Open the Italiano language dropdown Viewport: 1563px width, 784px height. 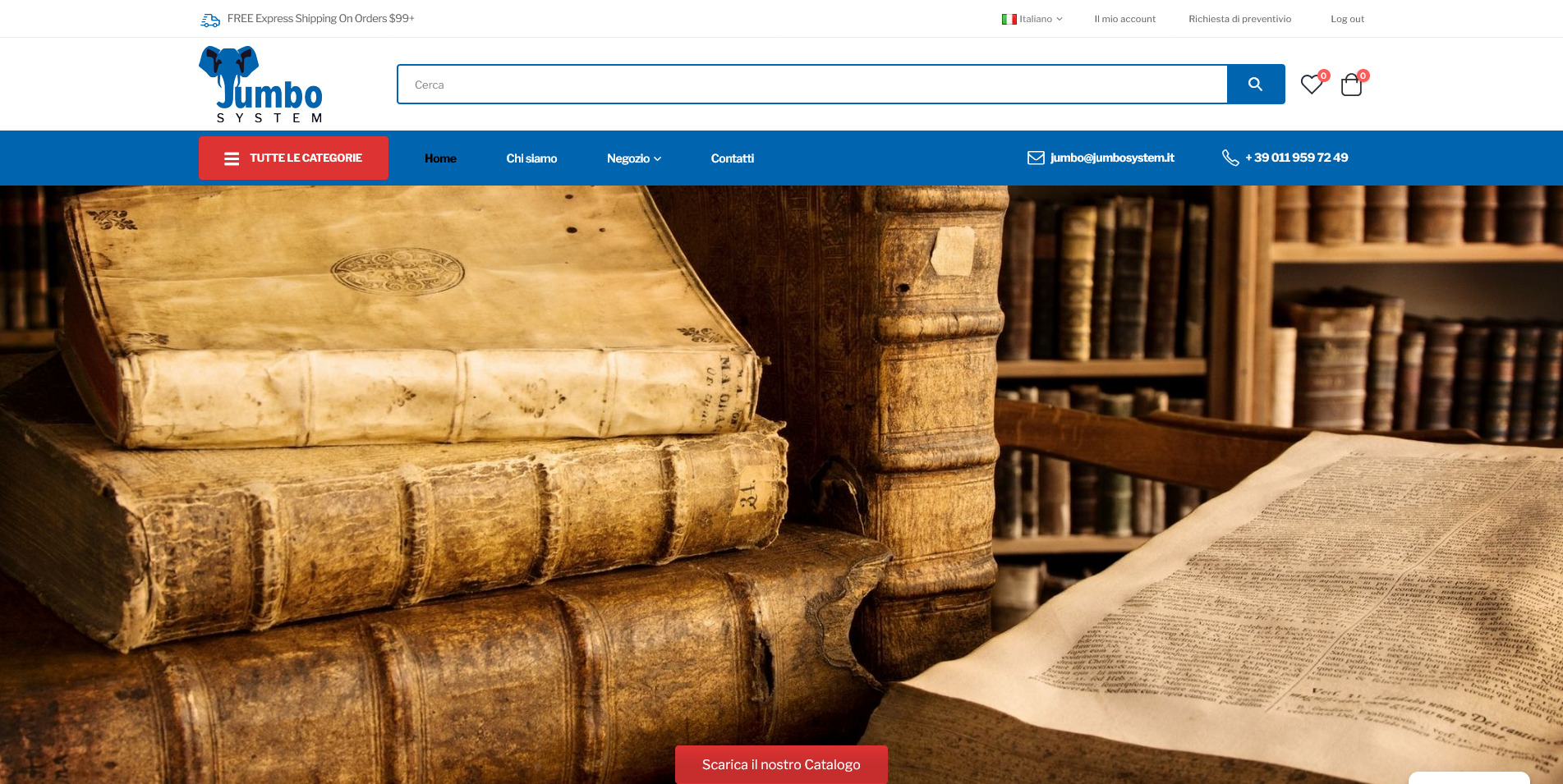click(x=1032, y=19)
